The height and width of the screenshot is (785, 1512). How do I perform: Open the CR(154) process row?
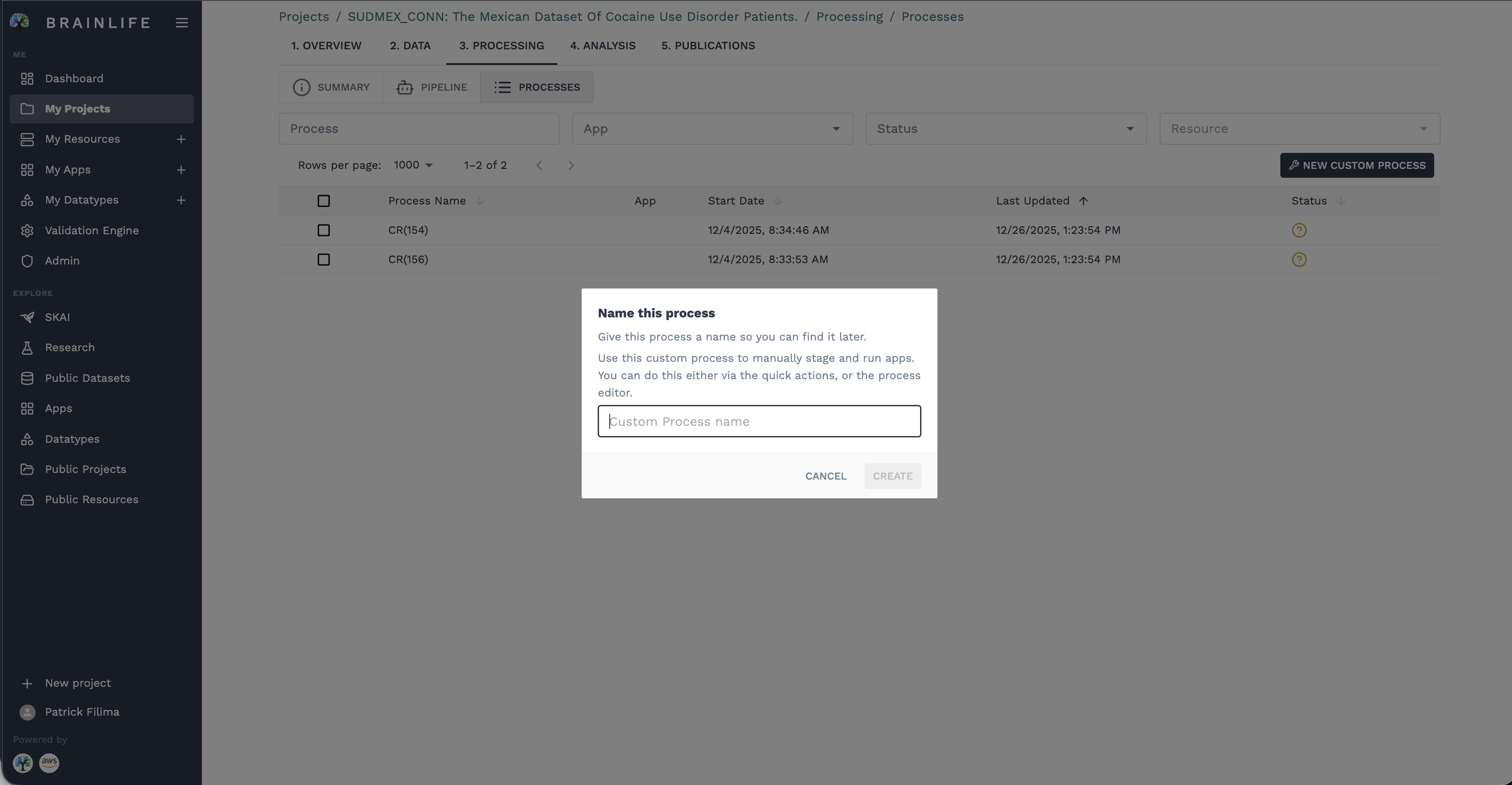(859, 231)
